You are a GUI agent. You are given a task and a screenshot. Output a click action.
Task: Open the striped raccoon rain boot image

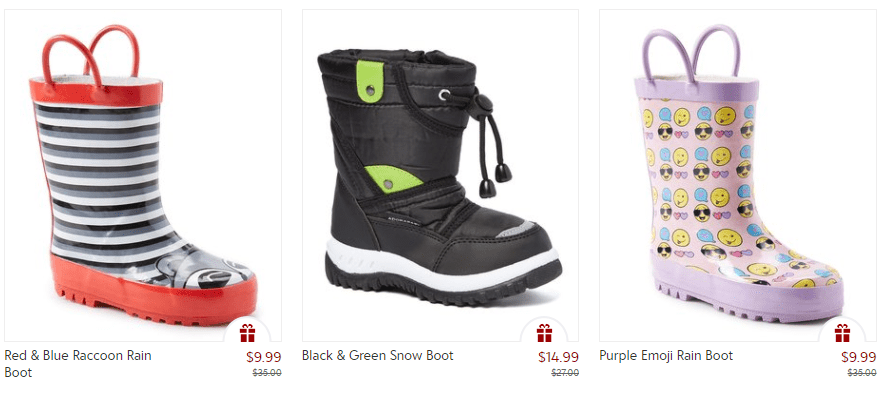point(143,175)
